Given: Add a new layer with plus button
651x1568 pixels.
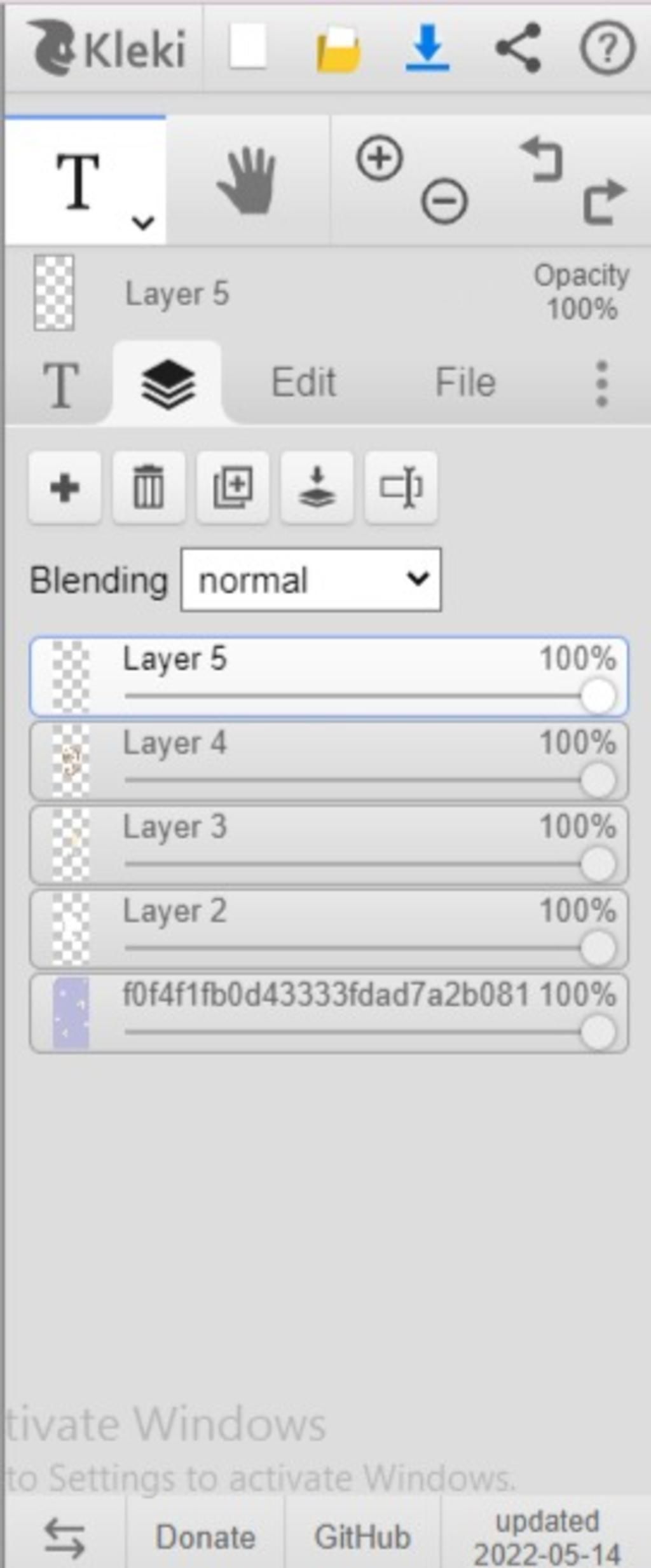Looking at the screenshot, I should point(64,487).
